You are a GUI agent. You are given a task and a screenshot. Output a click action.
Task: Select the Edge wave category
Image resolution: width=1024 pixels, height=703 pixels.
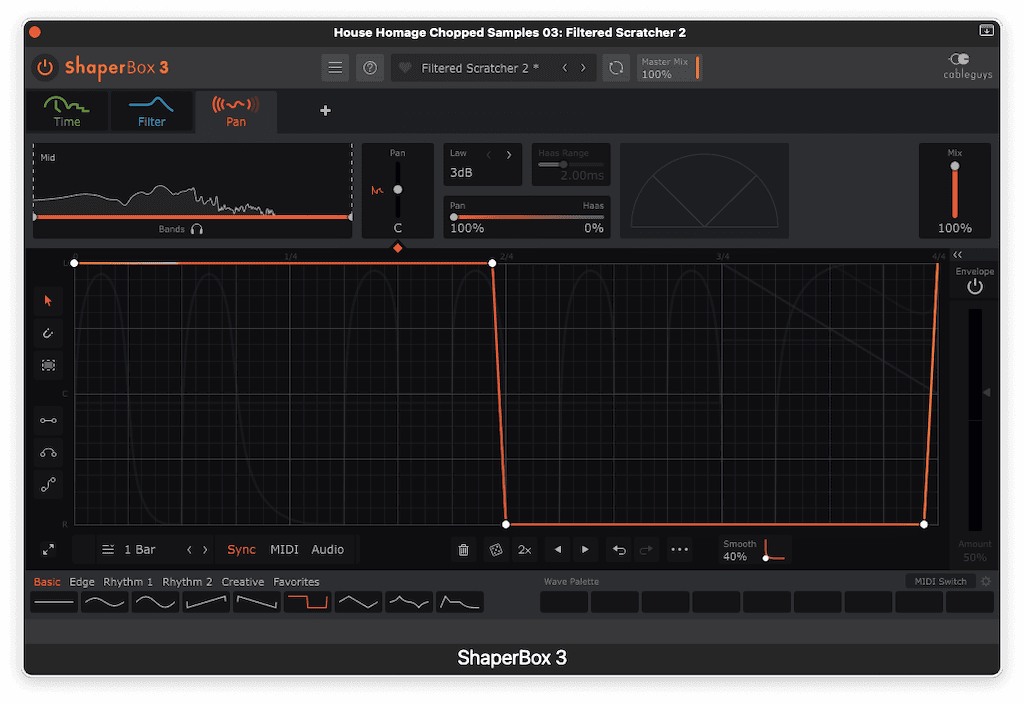(82, 581)
